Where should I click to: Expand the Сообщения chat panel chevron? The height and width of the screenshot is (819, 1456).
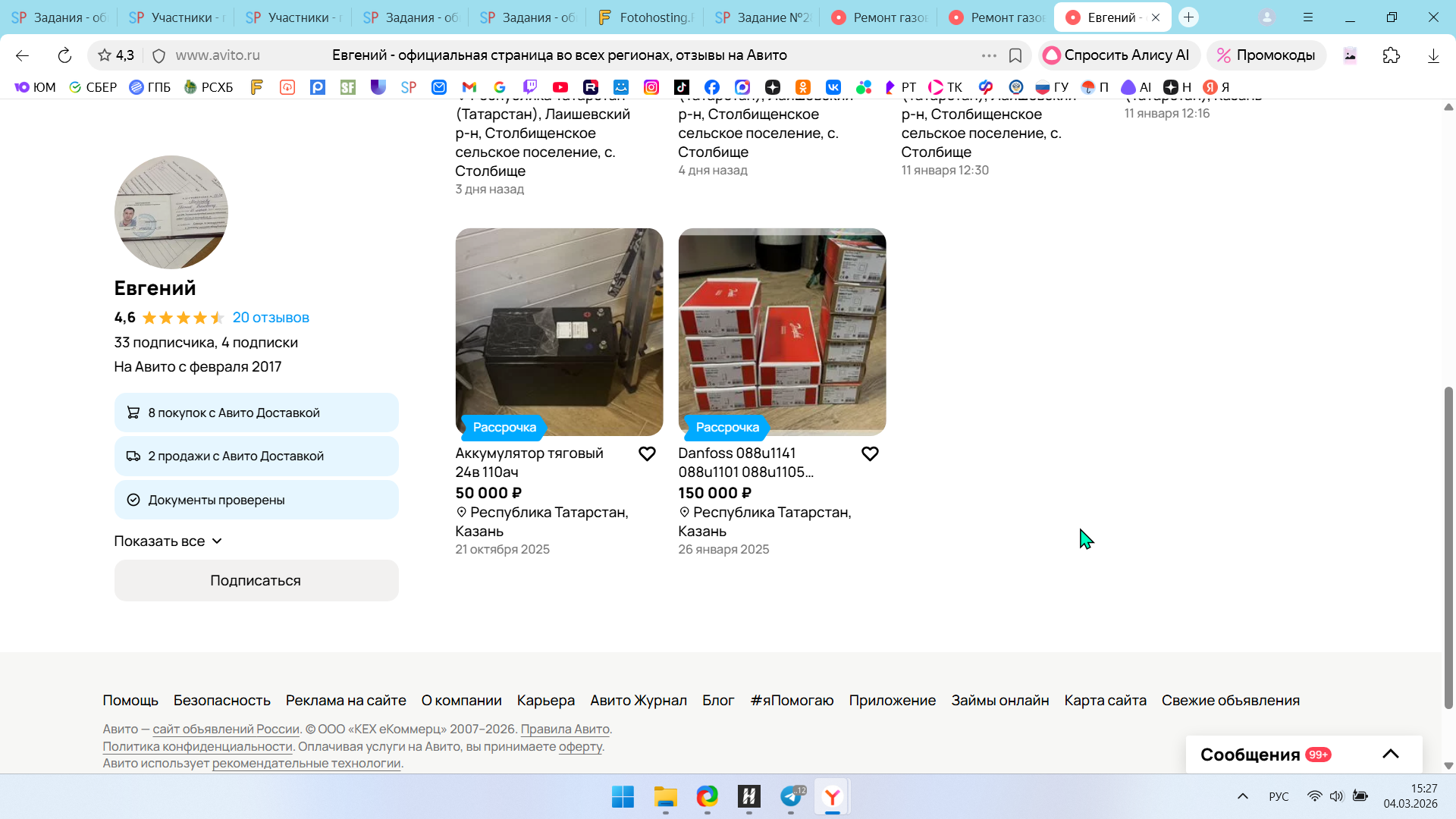pyautogui.click(x=1390, y=754)
